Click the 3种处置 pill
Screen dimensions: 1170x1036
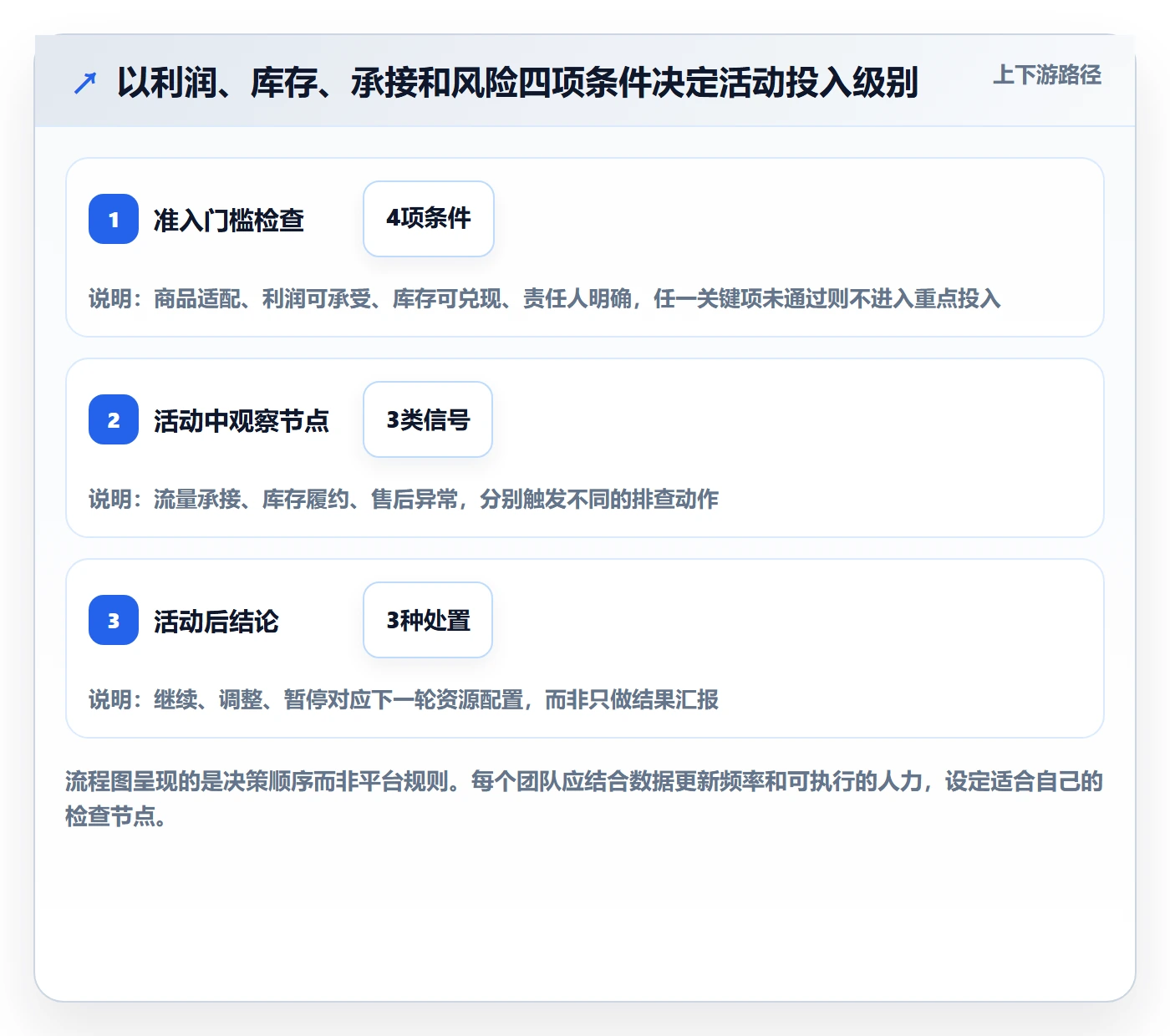[x=428, y=620]
